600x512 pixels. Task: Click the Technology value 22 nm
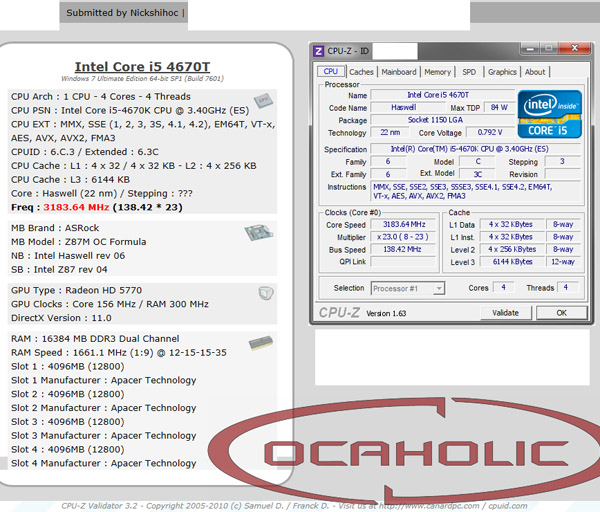(390, 132)
